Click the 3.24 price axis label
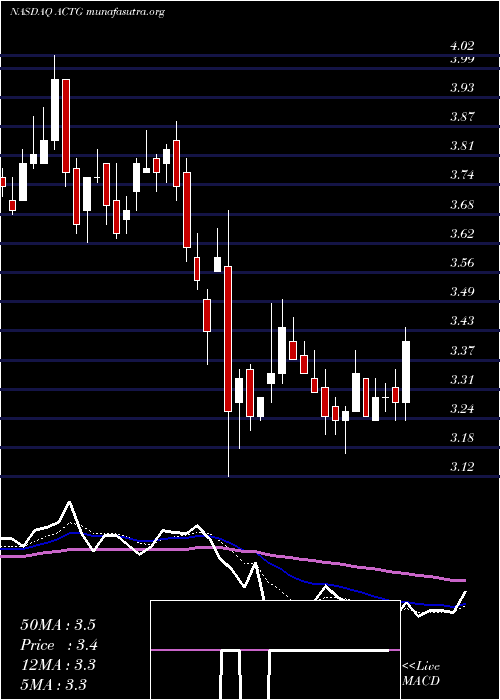Screen dimensions: 500x700 pyautogui.click(x=462, y=409)
